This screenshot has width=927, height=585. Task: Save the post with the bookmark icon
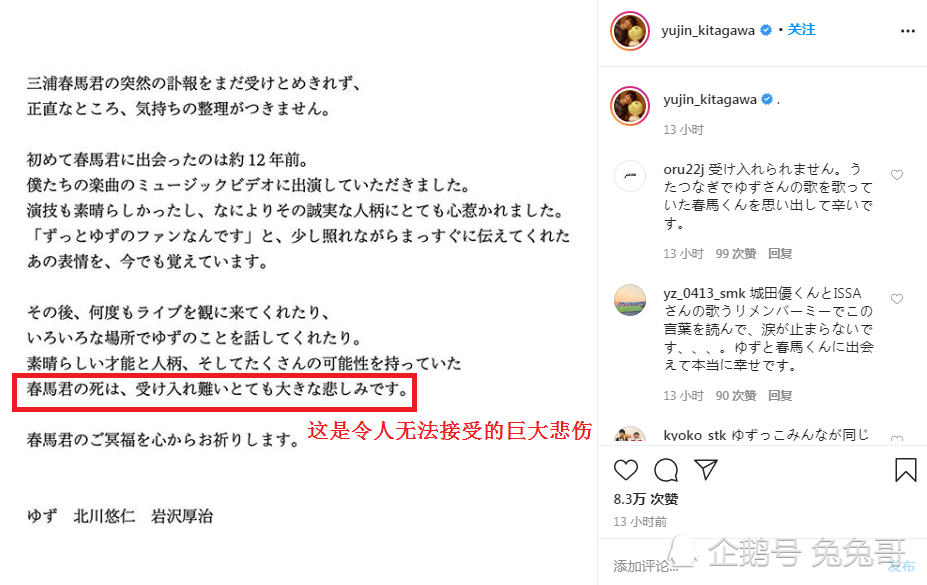[905, 470]
